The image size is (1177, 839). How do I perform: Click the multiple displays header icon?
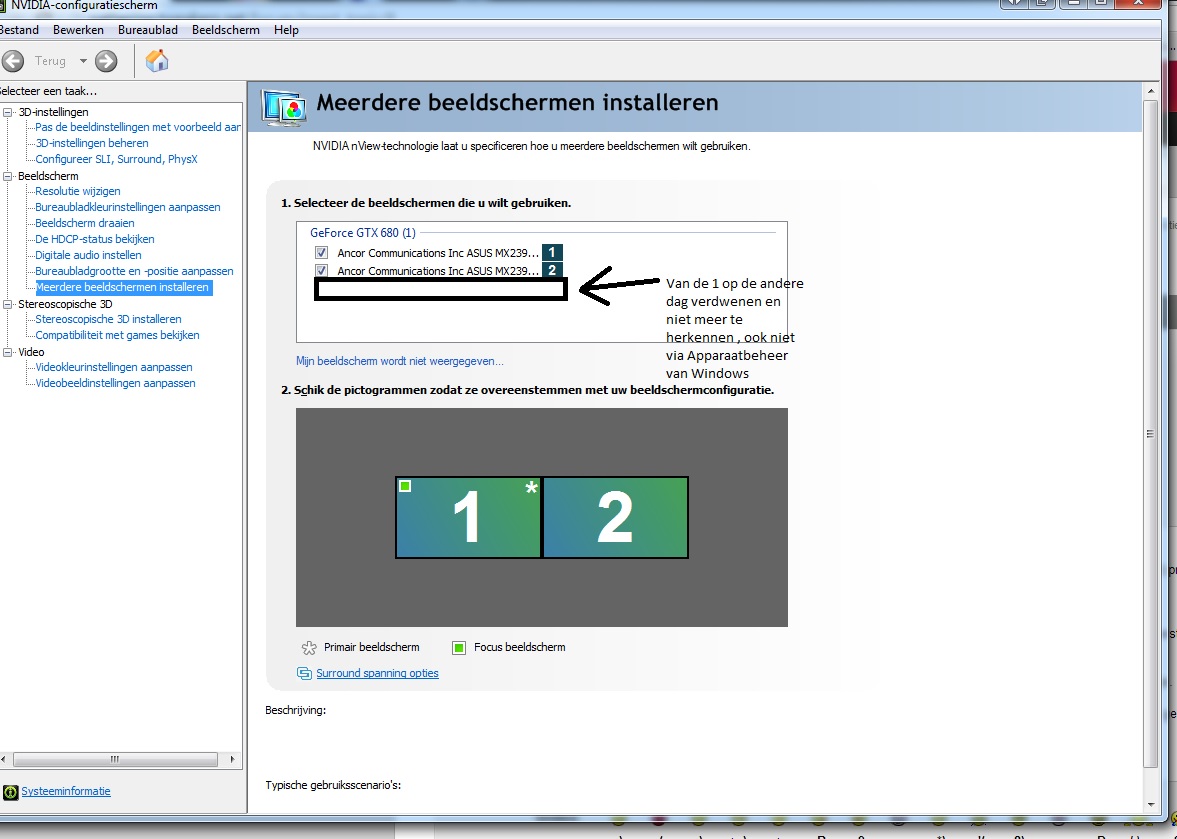click(283, 107)
